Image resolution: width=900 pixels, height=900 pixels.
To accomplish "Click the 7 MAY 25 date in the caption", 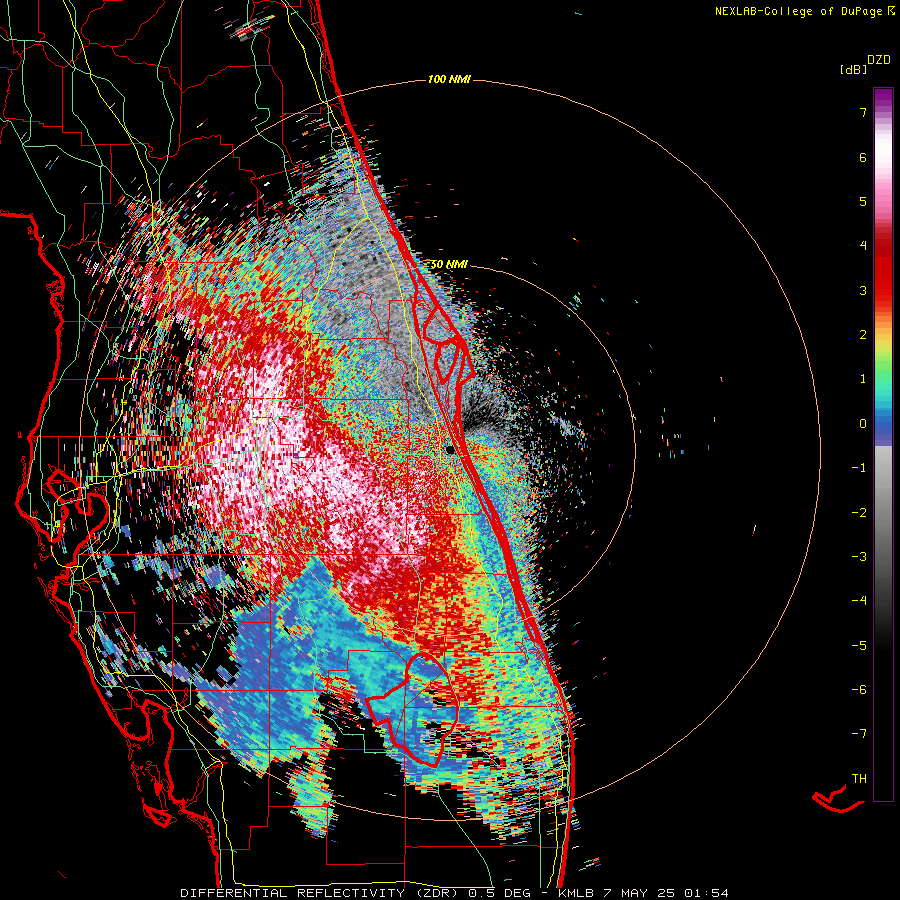I will point(640,893).
